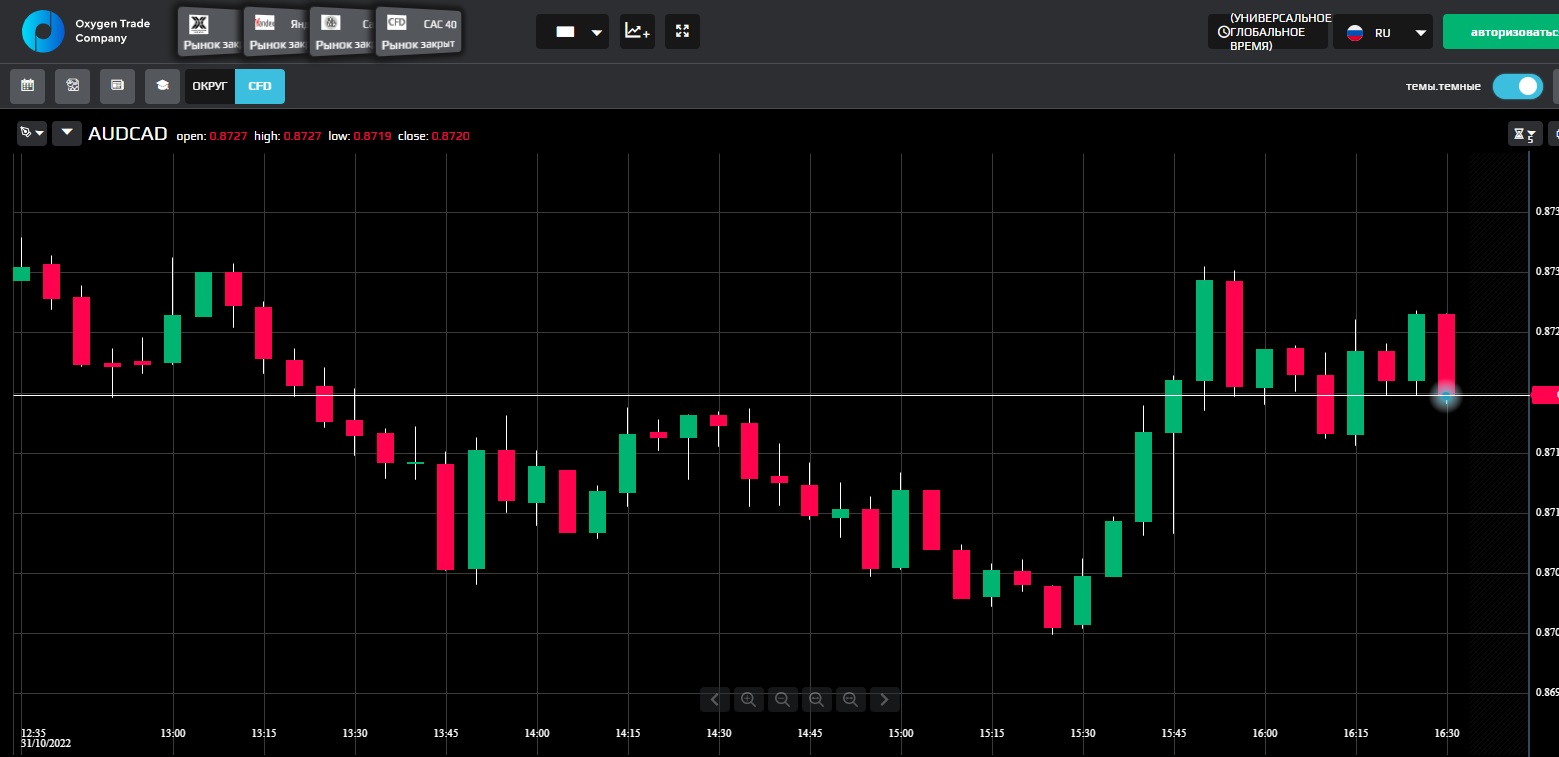Click the open value 0.8727

pos(228,136)
